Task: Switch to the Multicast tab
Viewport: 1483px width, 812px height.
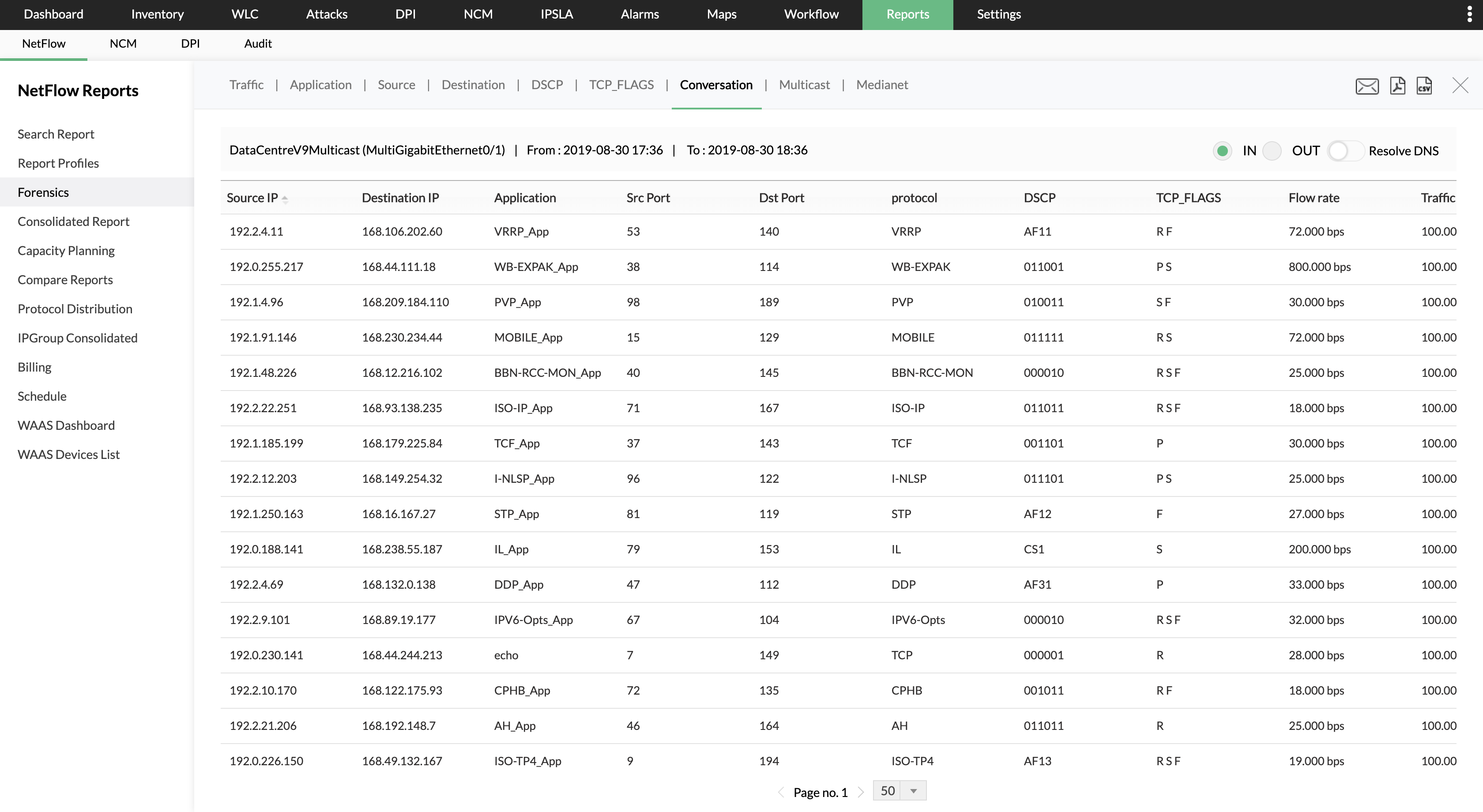Action: tap(804, 85)
